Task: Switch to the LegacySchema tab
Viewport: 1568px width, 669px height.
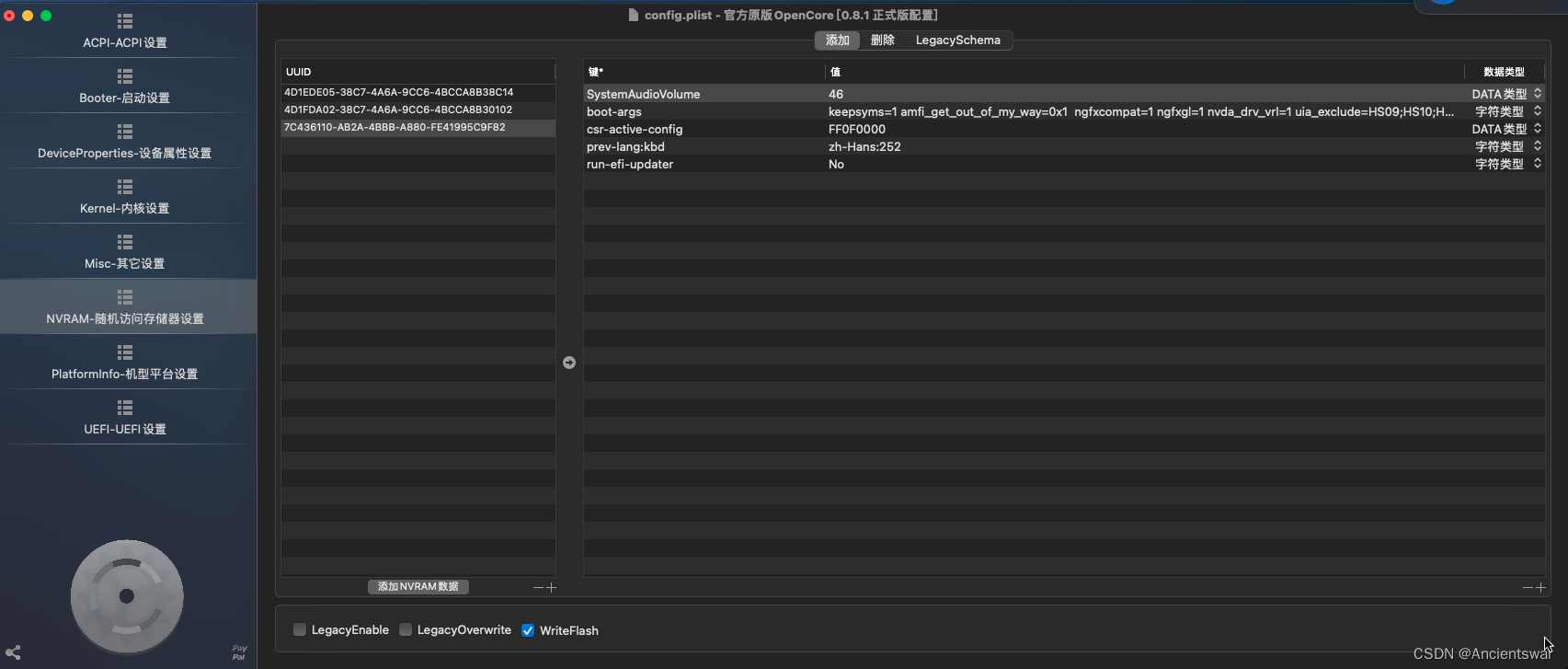Action: 957,40
